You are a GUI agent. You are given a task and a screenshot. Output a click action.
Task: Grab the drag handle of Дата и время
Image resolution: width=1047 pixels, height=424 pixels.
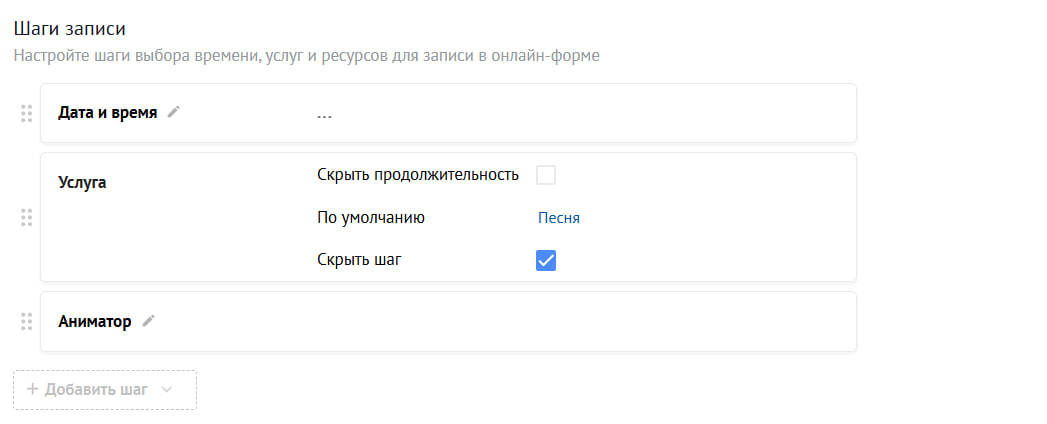point(26,114)
